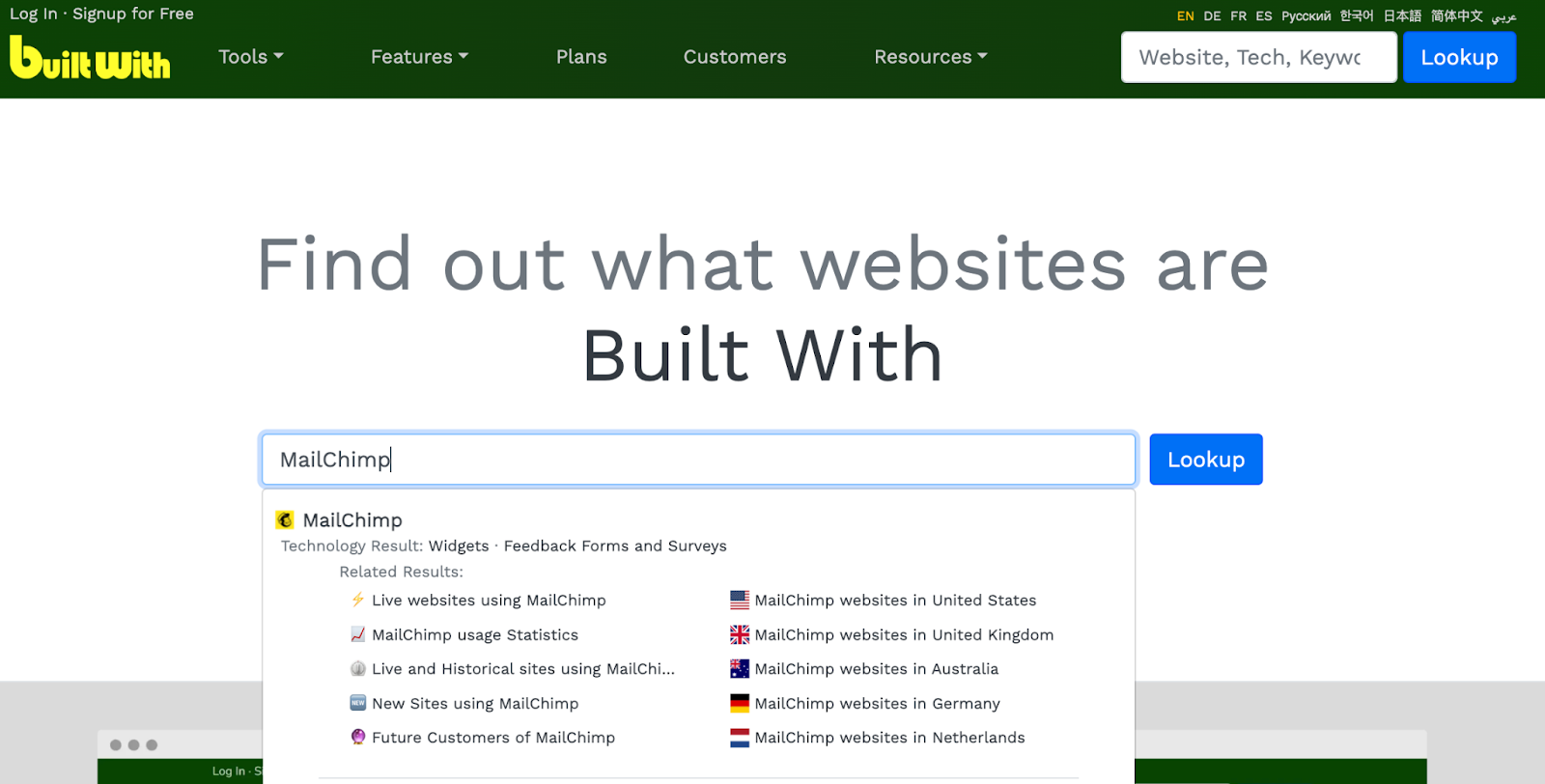1545x784 pixels.
Task: Switch language to Japanese 日本語
Action: [1402, 16]
